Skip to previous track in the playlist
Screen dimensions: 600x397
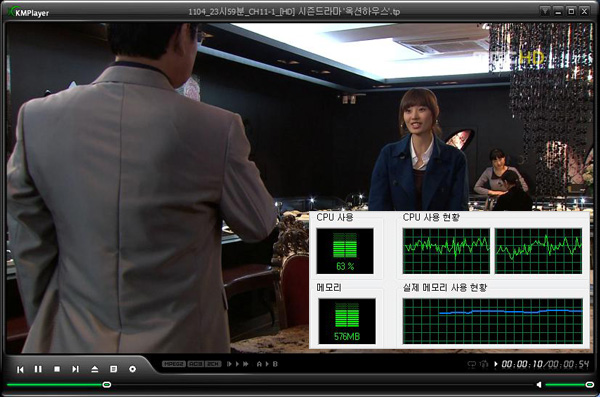click(20, 369)
